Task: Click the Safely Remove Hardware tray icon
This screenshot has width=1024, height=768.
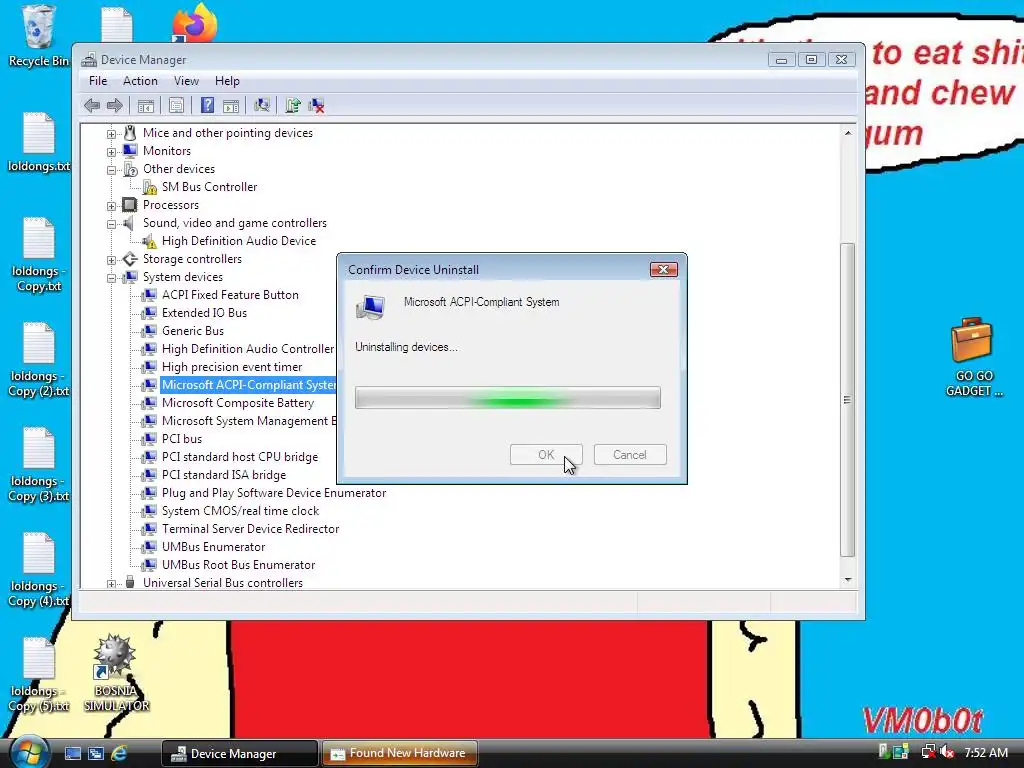Action: click(883, 752)
